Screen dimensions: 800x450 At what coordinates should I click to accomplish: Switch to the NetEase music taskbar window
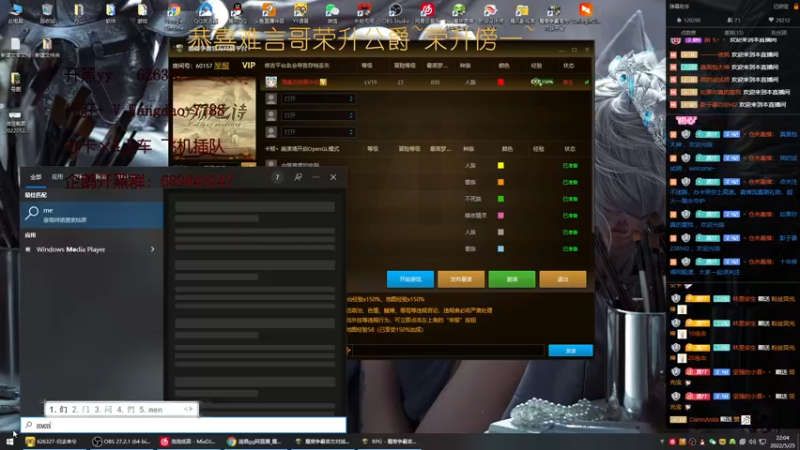pos(187,441)
